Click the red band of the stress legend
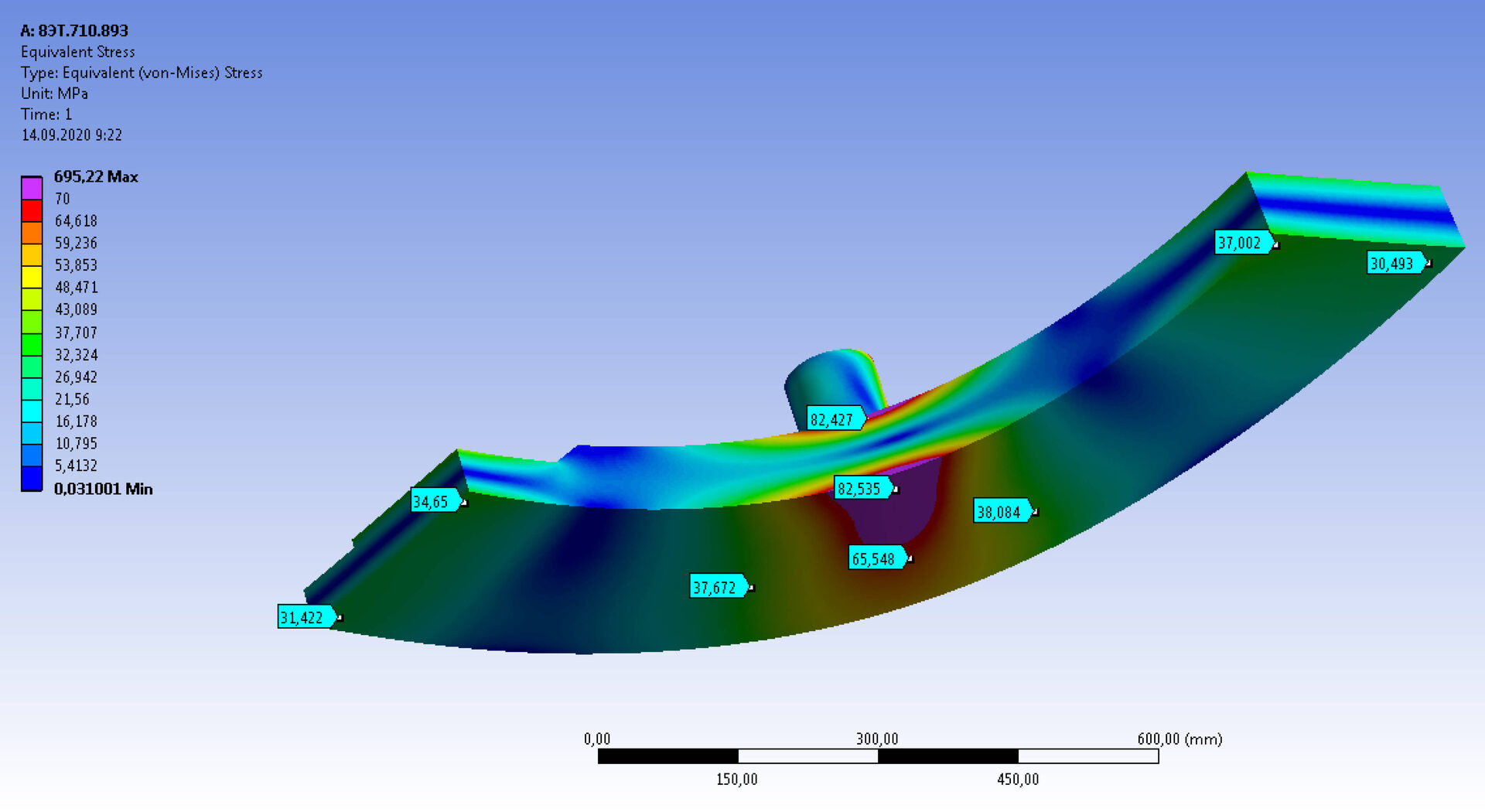Viewport: 1485px width, 812px height. (32, 210)
